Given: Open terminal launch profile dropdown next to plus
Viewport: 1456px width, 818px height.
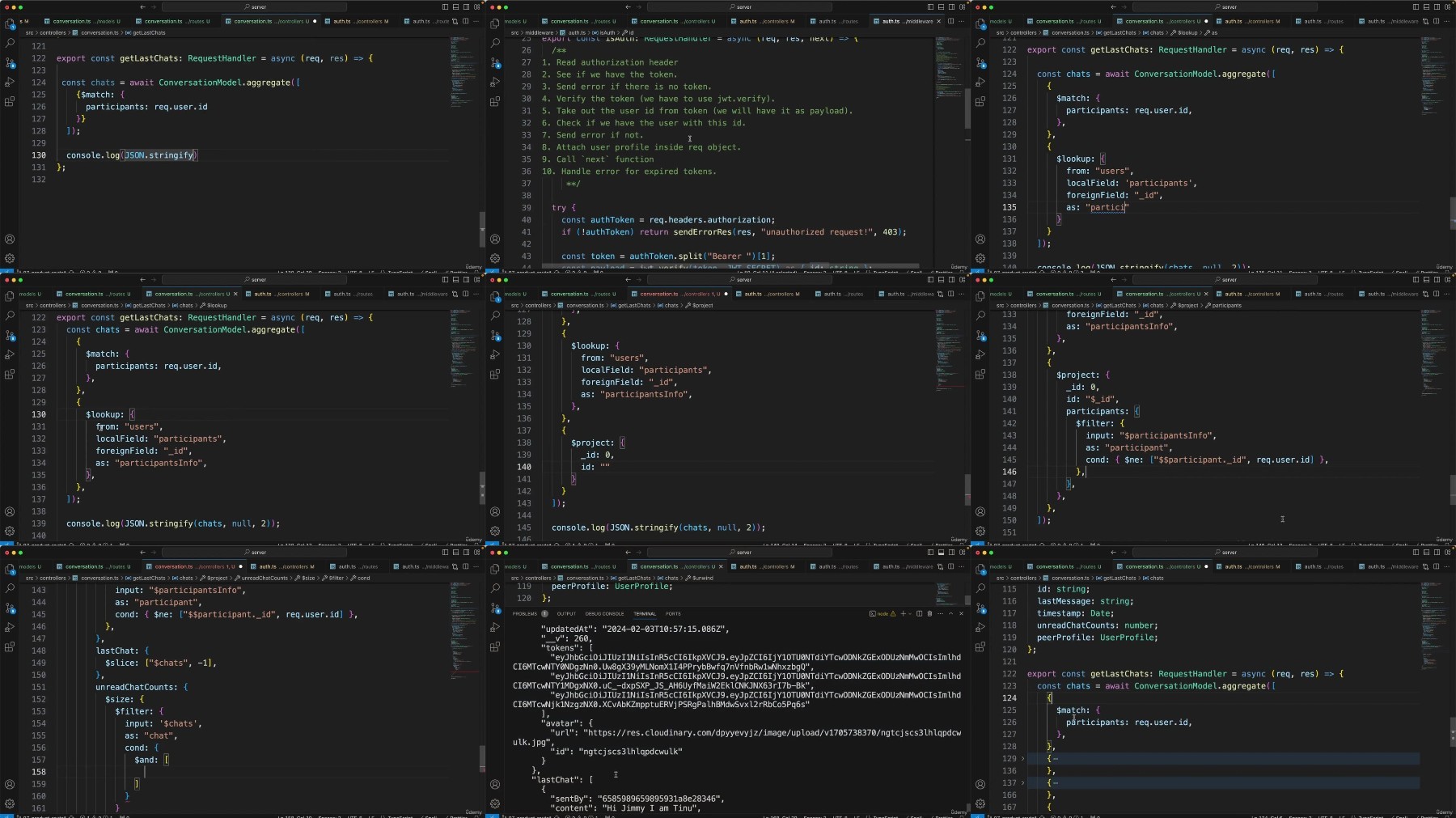Looking at the screenshot, I should click(909, 613).
